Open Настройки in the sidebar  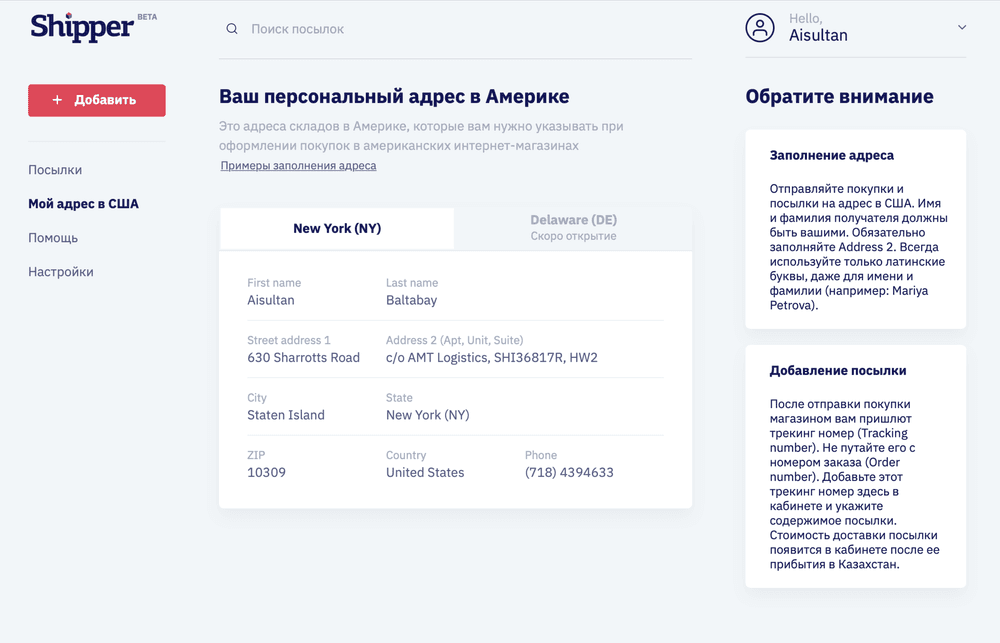coord(61,271)
